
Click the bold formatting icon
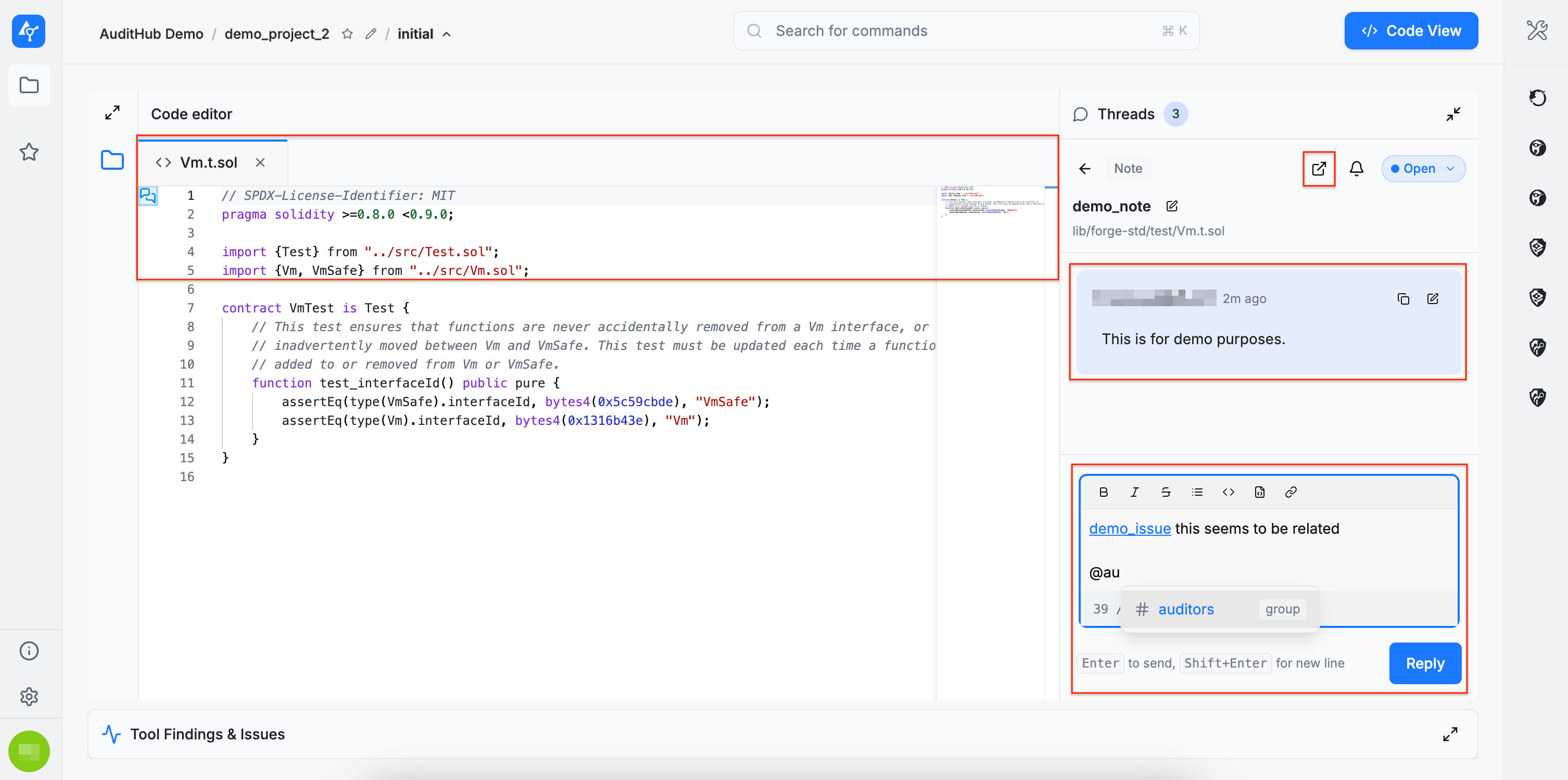click(x=1103, y=492)
